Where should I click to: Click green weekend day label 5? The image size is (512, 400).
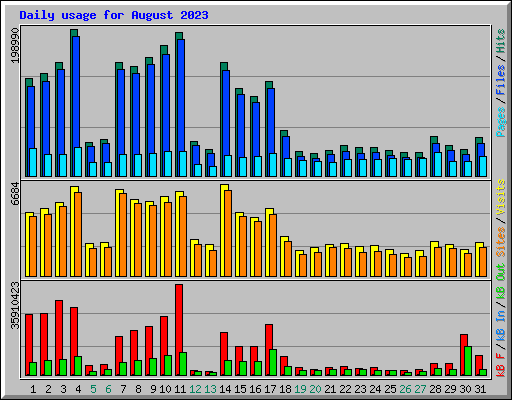(93, 389)
